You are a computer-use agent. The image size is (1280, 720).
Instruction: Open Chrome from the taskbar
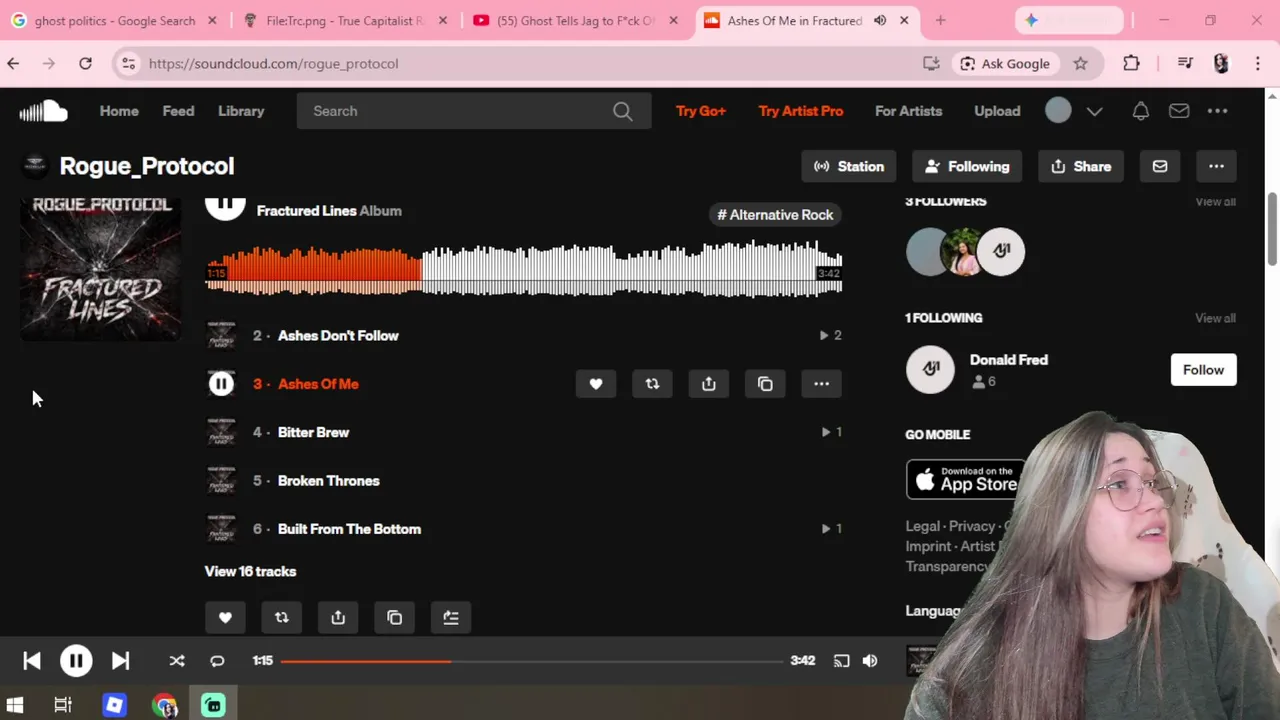click(165, 705)
